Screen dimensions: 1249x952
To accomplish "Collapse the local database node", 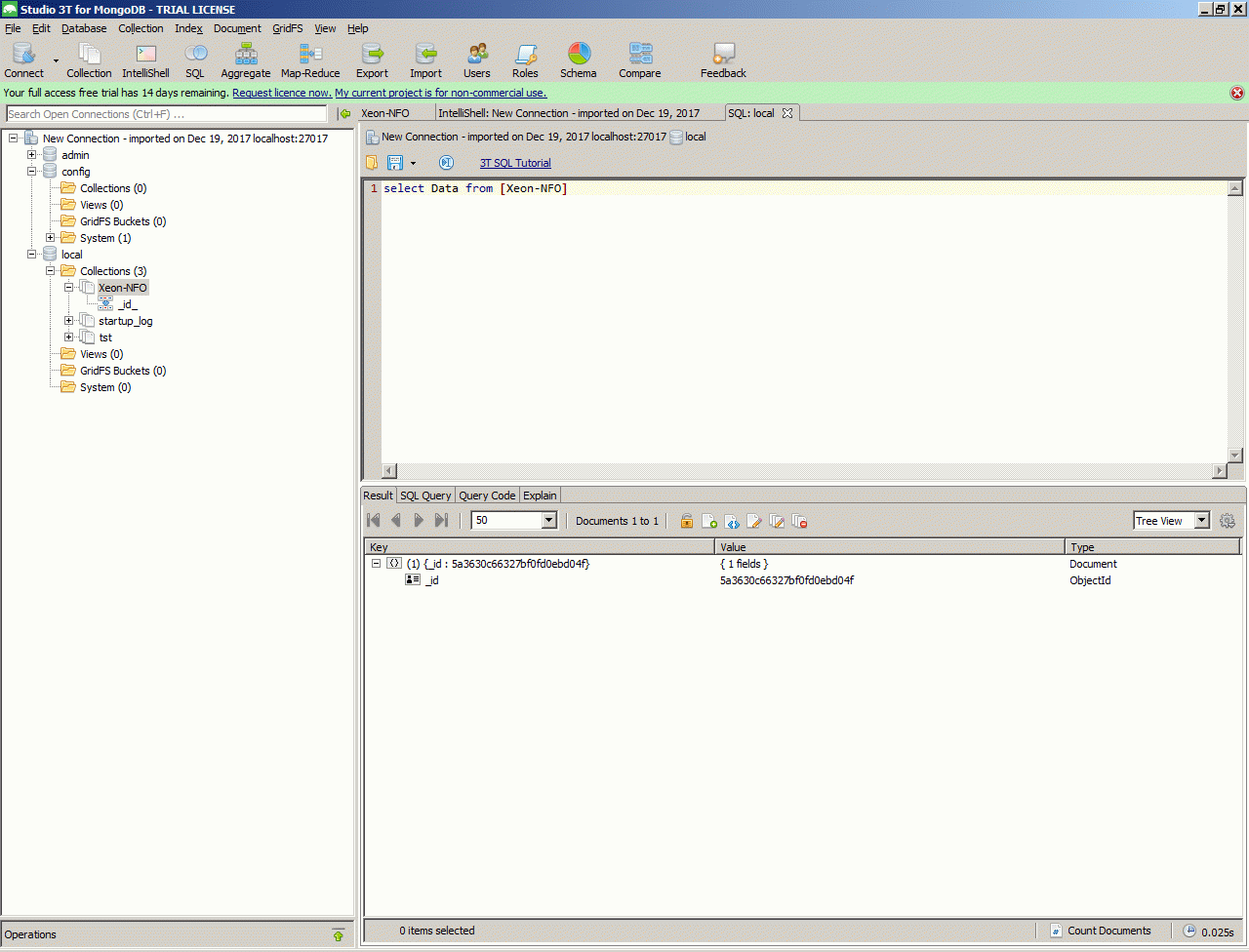I will [32, 255].
